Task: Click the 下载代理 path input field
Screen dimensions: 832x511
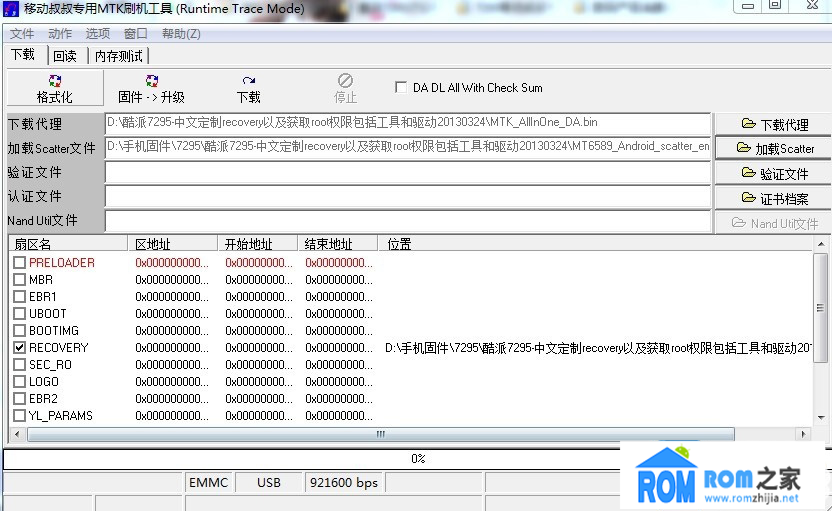Action: coord(408,124)
